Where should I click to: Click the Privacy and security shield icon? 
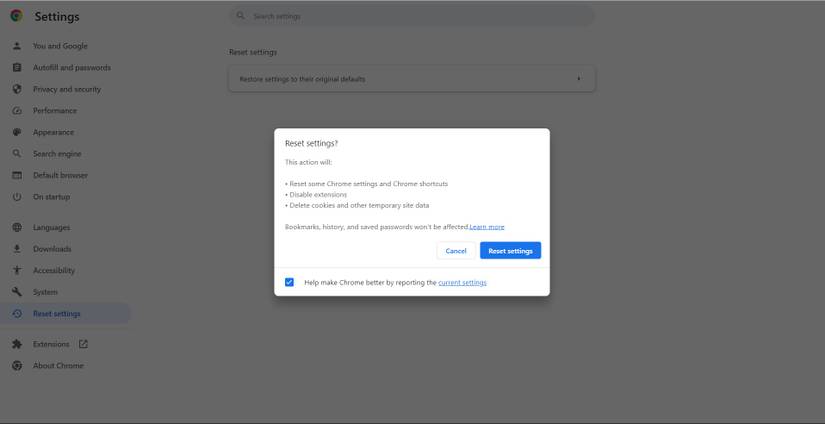tap(17, 89)
